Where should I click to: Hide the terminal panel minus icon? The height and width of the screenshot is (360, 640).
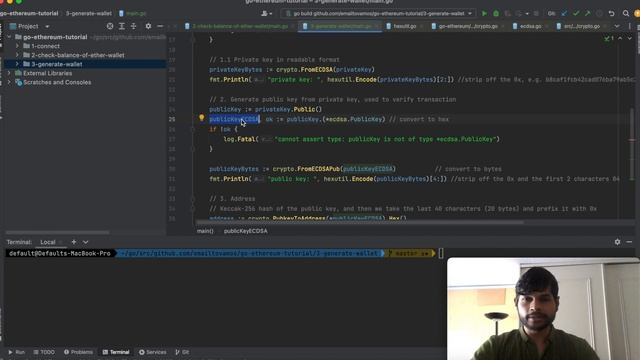click(x=629, y=242)
